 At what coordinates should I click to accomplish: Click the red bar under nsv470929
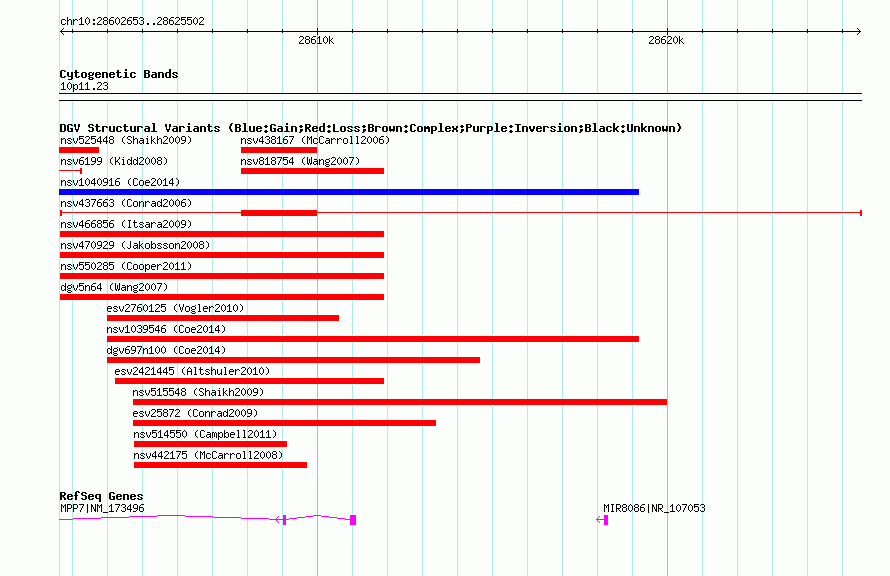coord(221,255)
